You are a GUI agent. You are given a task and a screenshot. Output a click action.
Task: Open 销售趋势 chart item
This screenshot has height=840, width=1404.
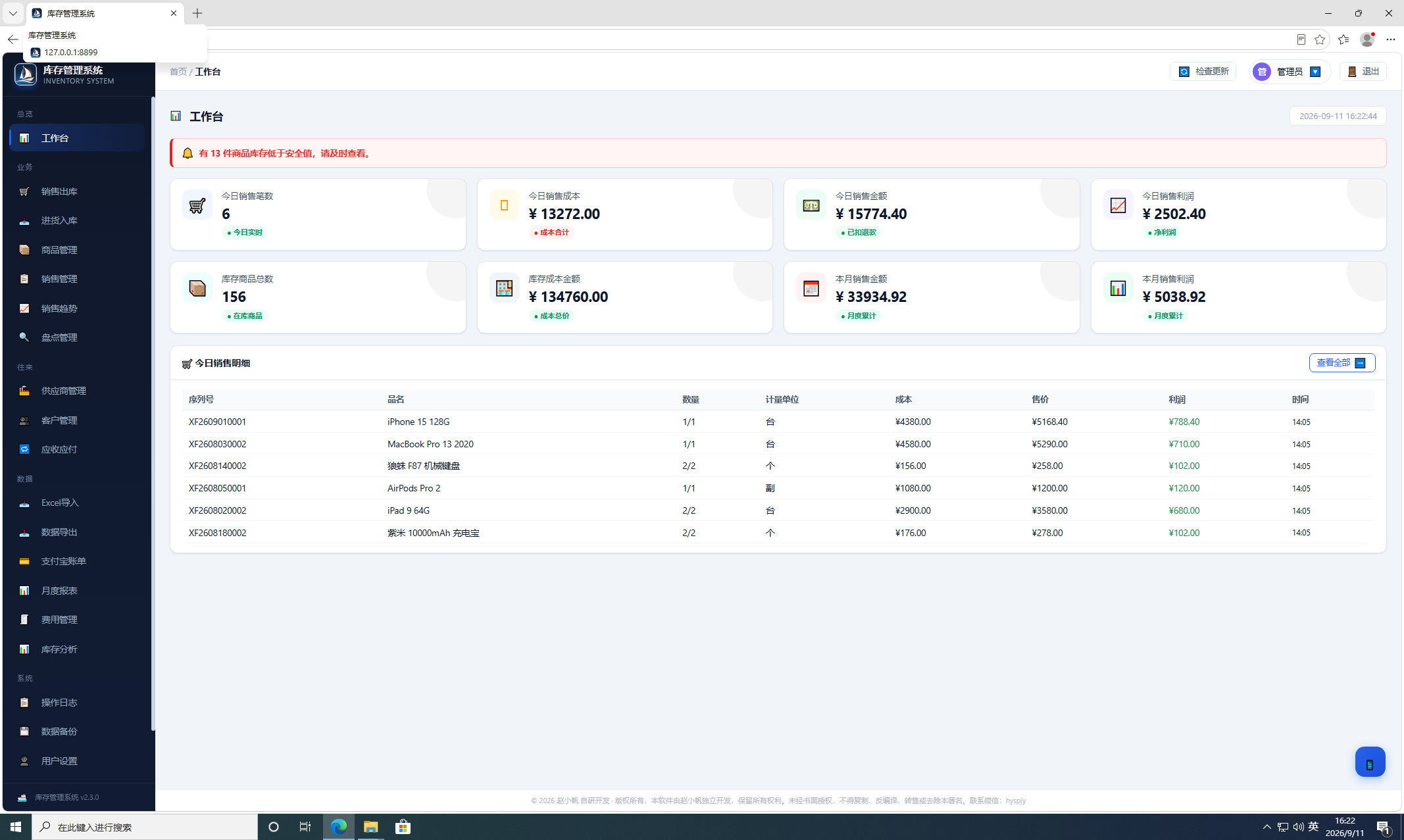point(77,309)
